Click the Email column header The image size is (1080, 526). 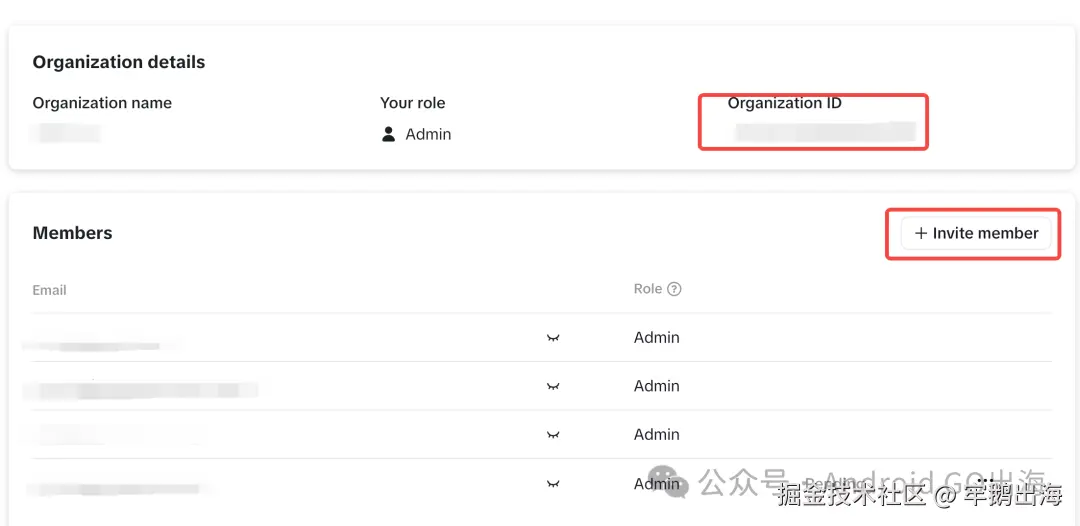click(x=49, y=290)
